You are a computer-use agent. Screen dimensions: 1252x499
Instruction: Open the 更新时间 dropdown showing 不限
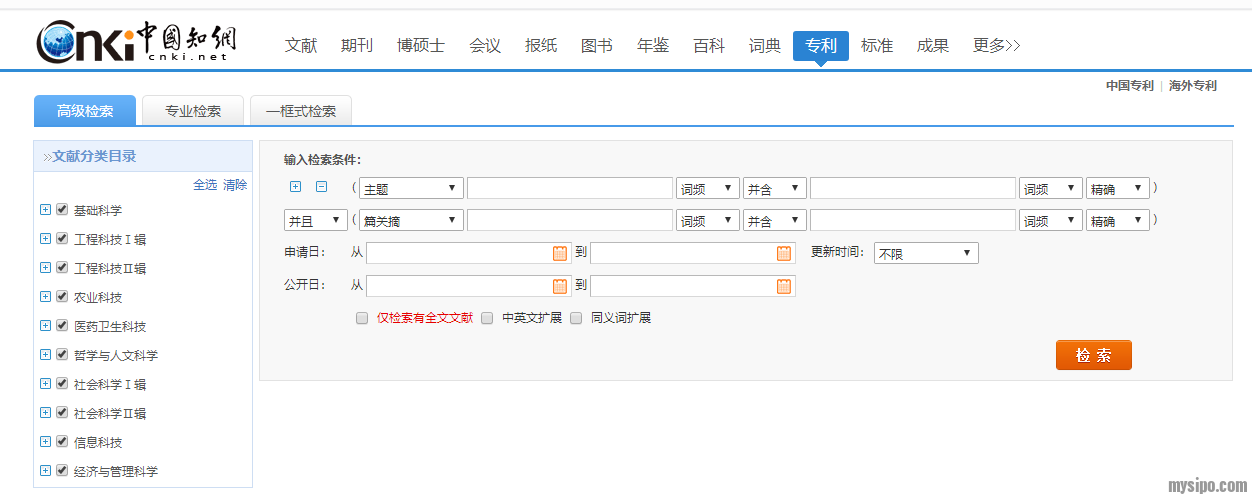pos(925,254)
